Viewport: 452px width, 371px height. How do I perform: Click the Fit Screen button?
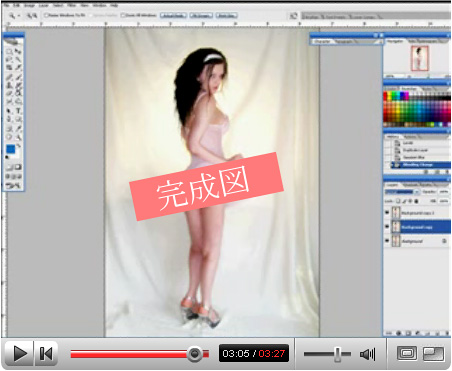[201, 15]
